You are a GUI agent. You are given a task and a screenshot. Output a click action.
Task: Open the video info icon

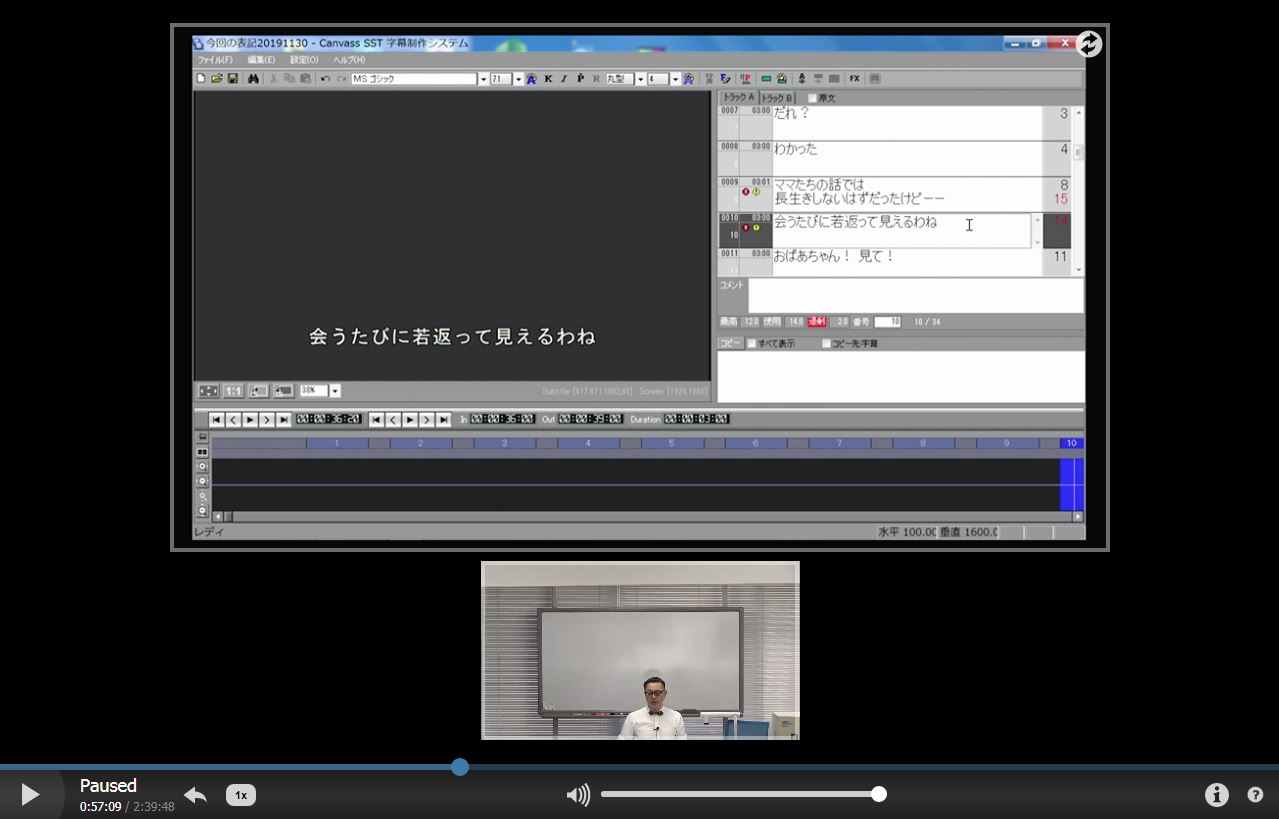[x=1216, y=795]
